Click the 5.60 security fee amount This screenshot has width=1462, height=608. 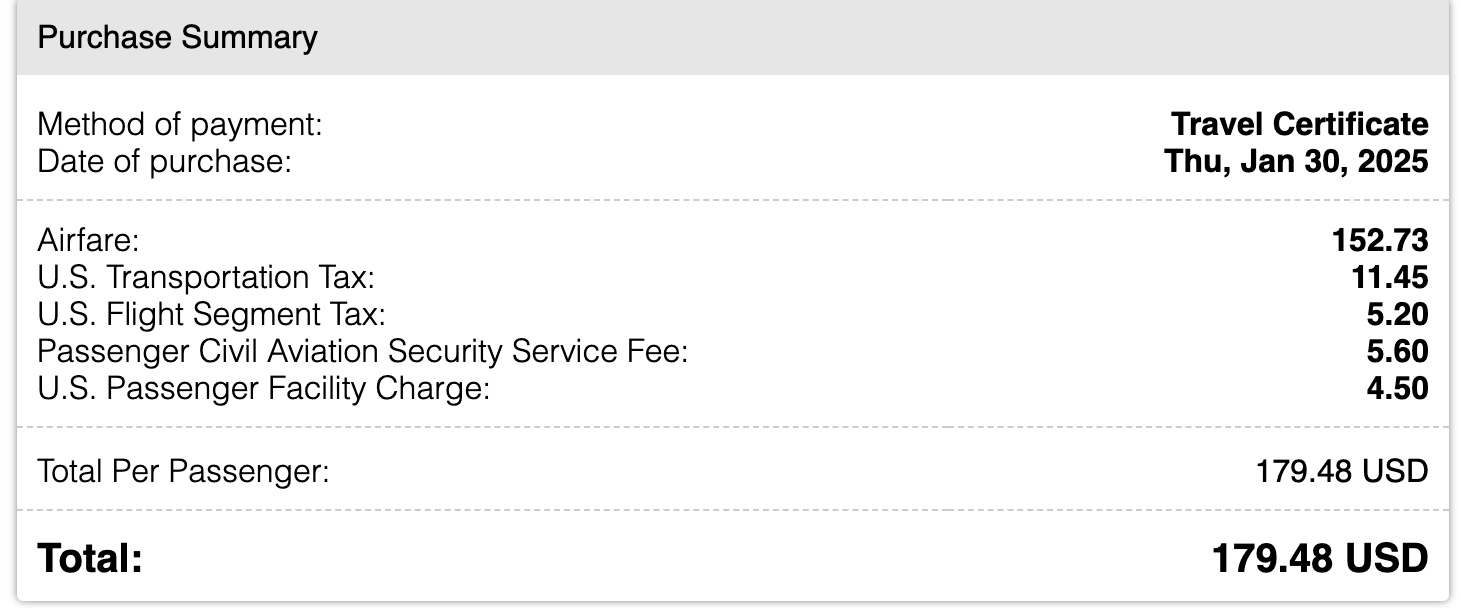(x=1398, y=351)
